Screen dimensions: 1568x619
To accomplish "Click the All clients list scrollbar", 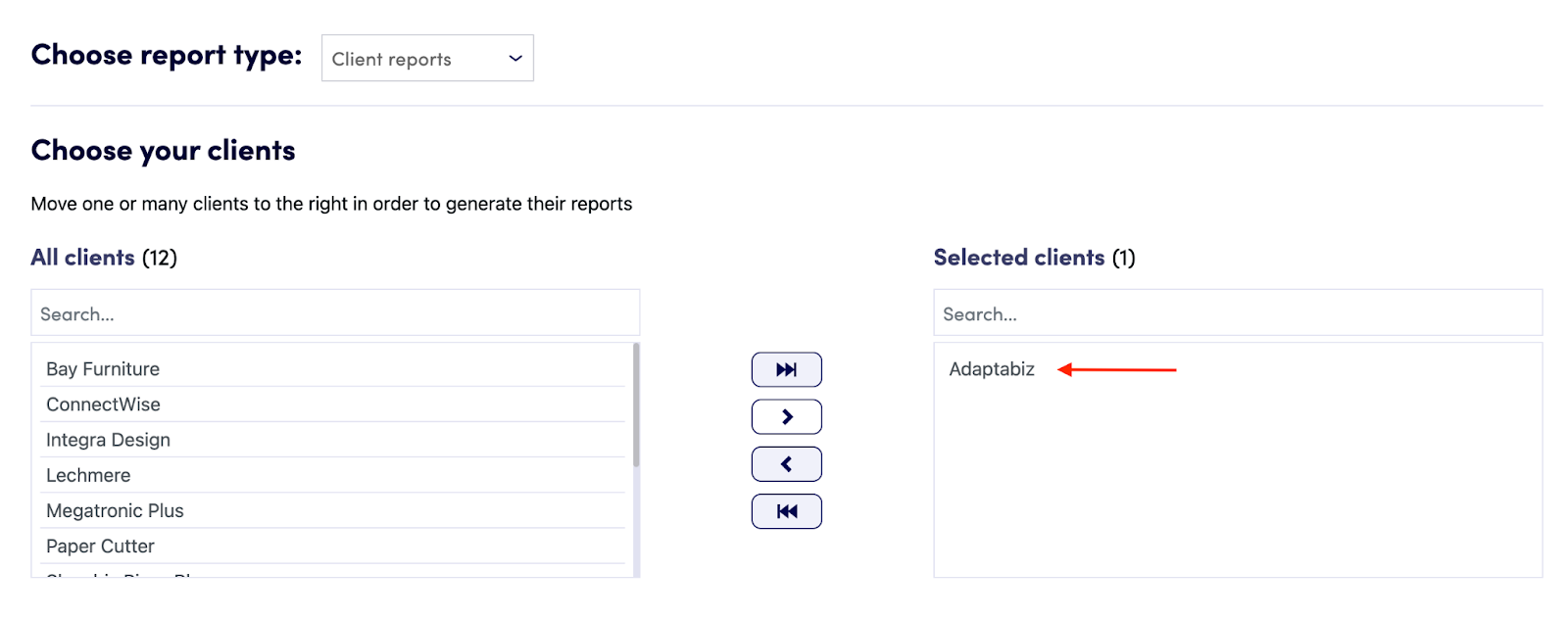I will [x=636, y=404].
